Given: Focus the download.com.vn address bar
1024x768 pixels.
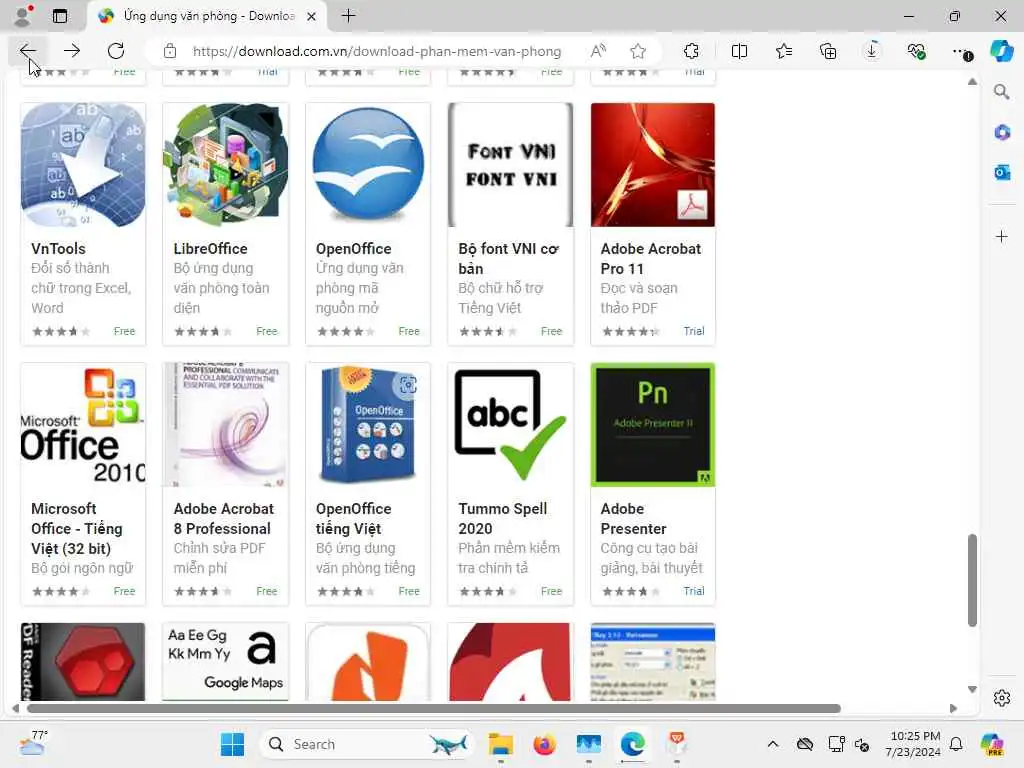Looking at the screenshot, I should coord(377,51).
